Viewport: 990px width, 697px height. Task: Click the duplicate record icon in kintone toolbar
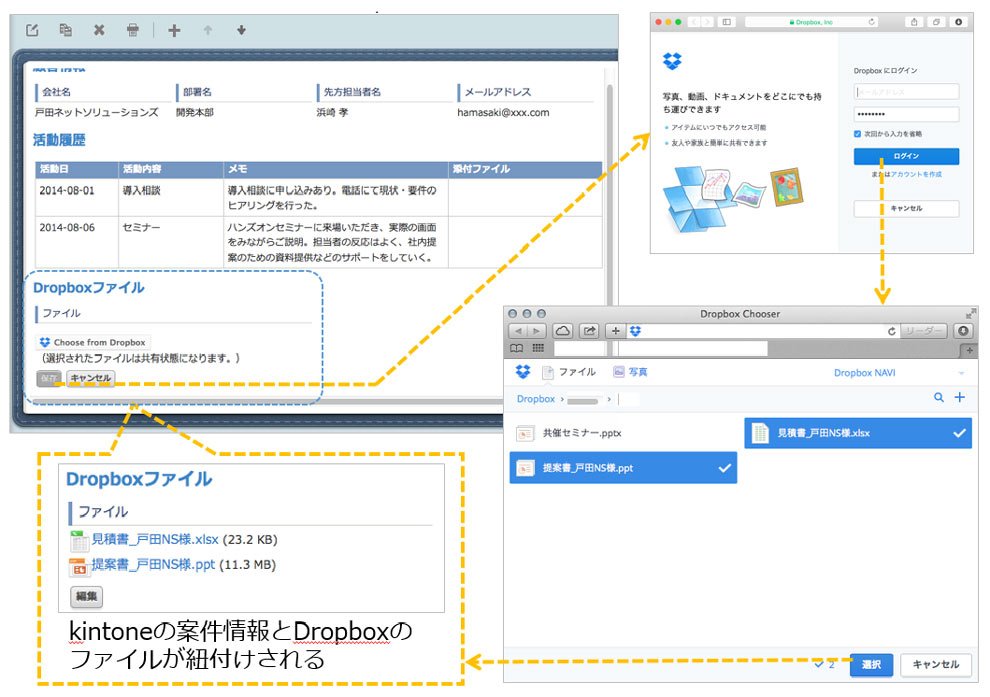pos(65,30)
